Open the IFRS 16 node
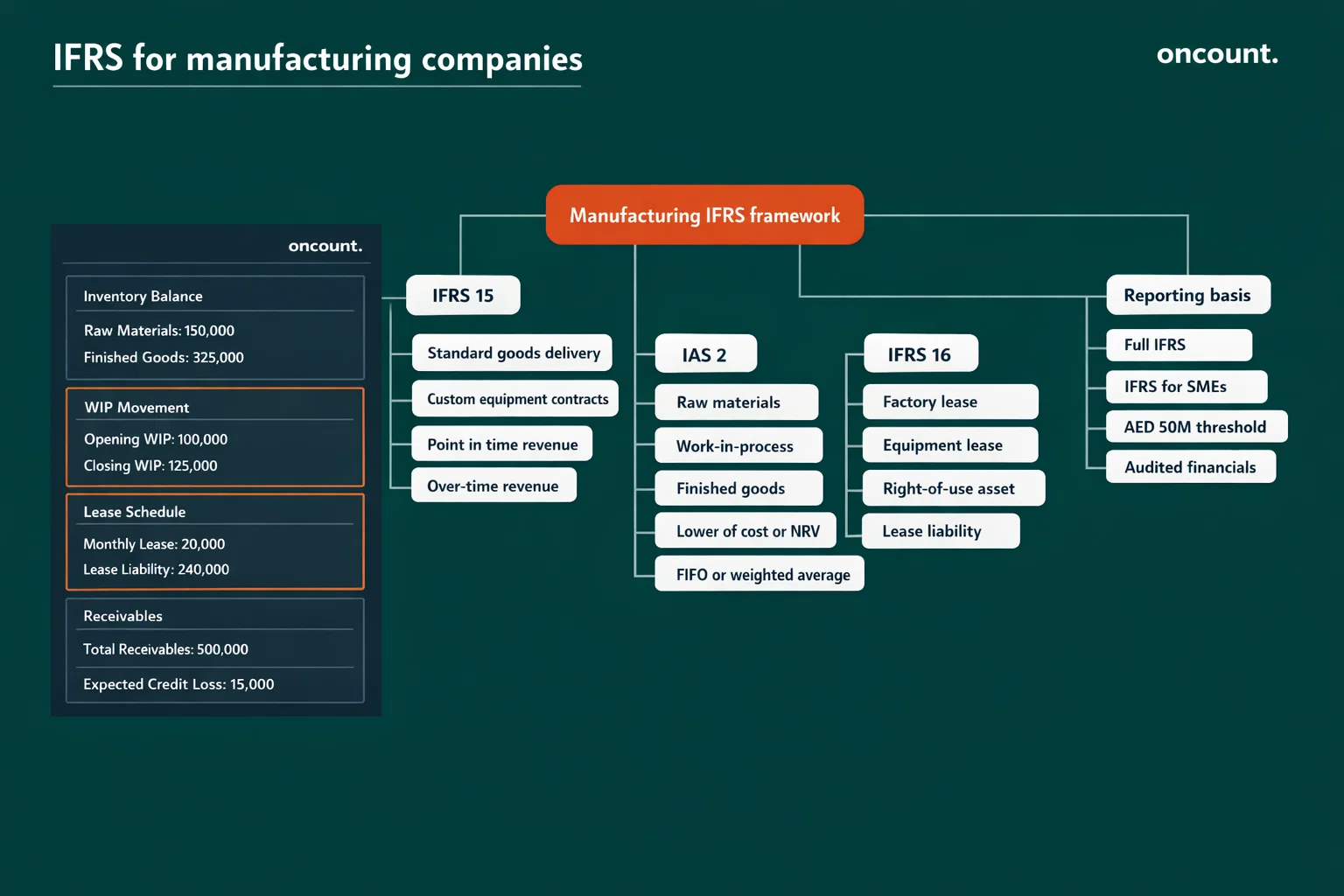 [x=920, y=353]
